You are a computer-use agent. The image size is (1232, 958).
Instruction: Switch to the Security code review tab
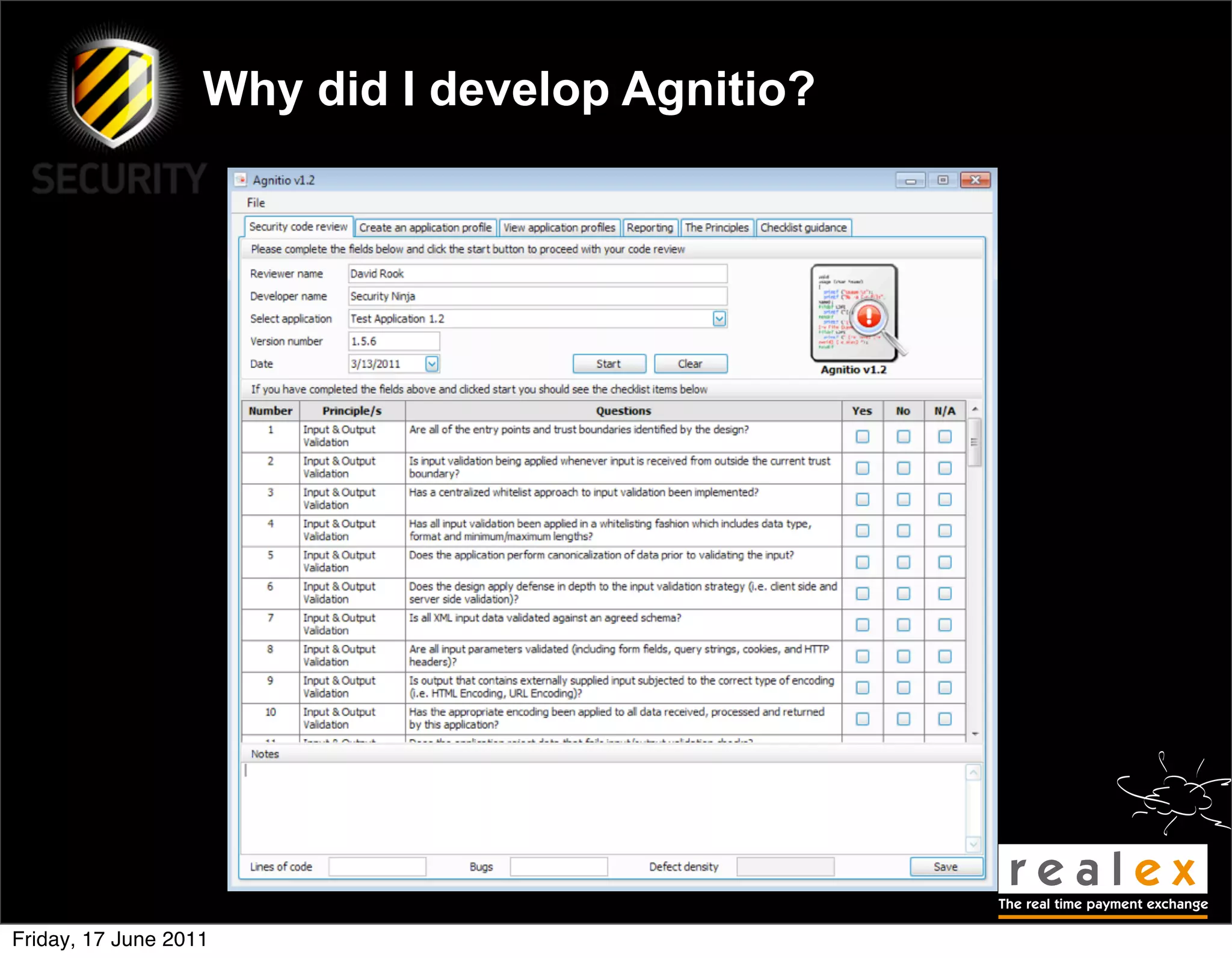[298, 227]
